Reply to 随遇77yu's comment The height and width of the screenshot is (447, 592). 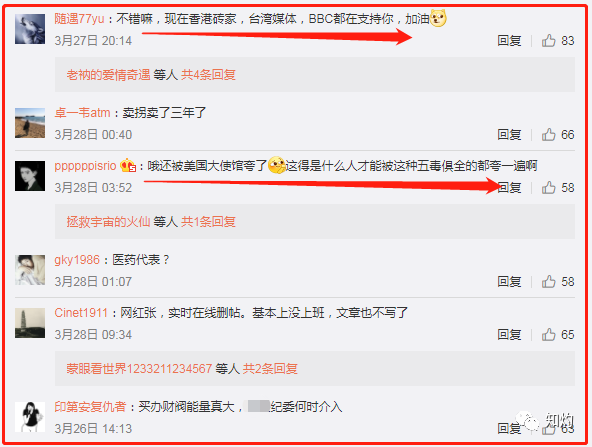point(509,41)
